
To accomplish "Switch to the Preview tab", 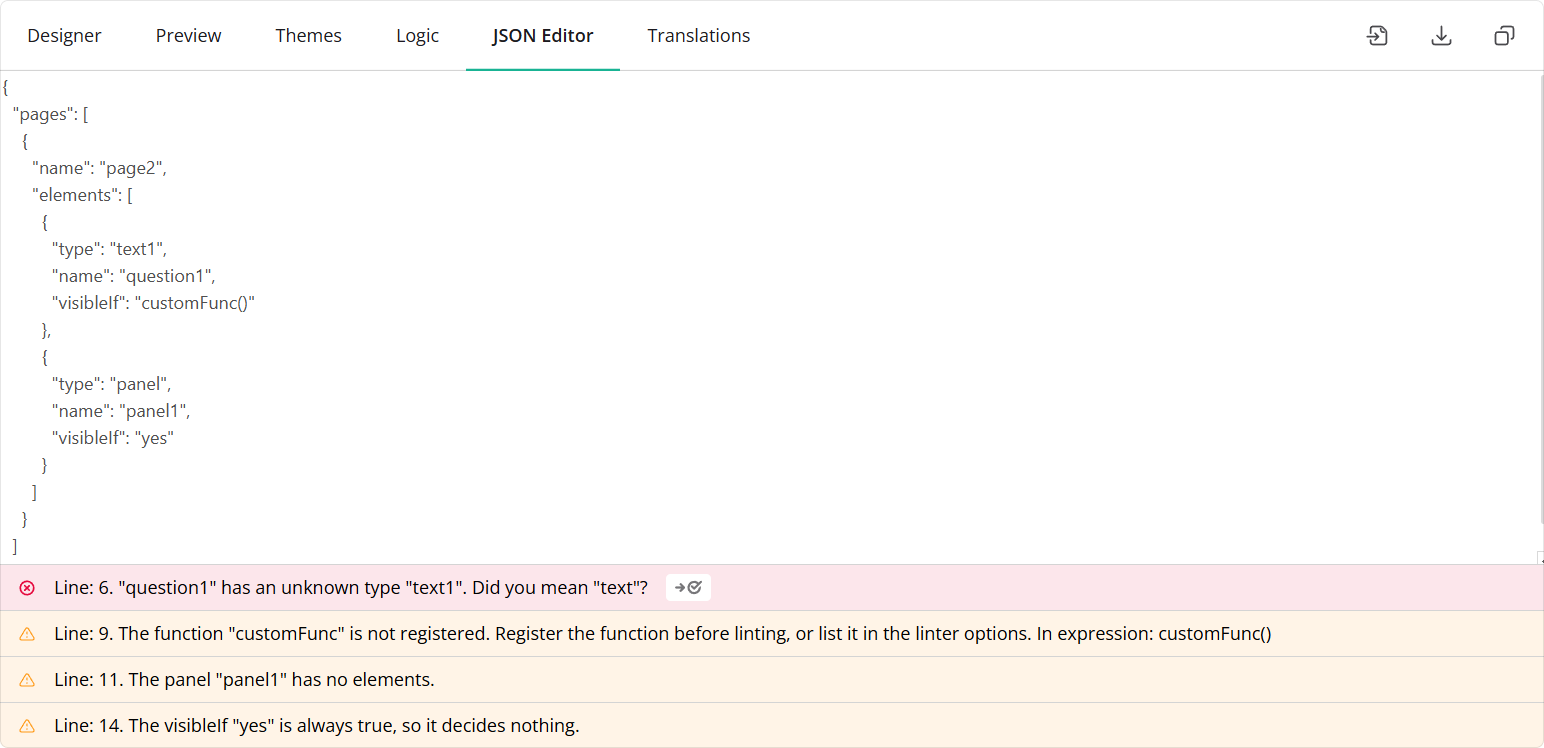I will pyautogui.click(x=189, y=36).
